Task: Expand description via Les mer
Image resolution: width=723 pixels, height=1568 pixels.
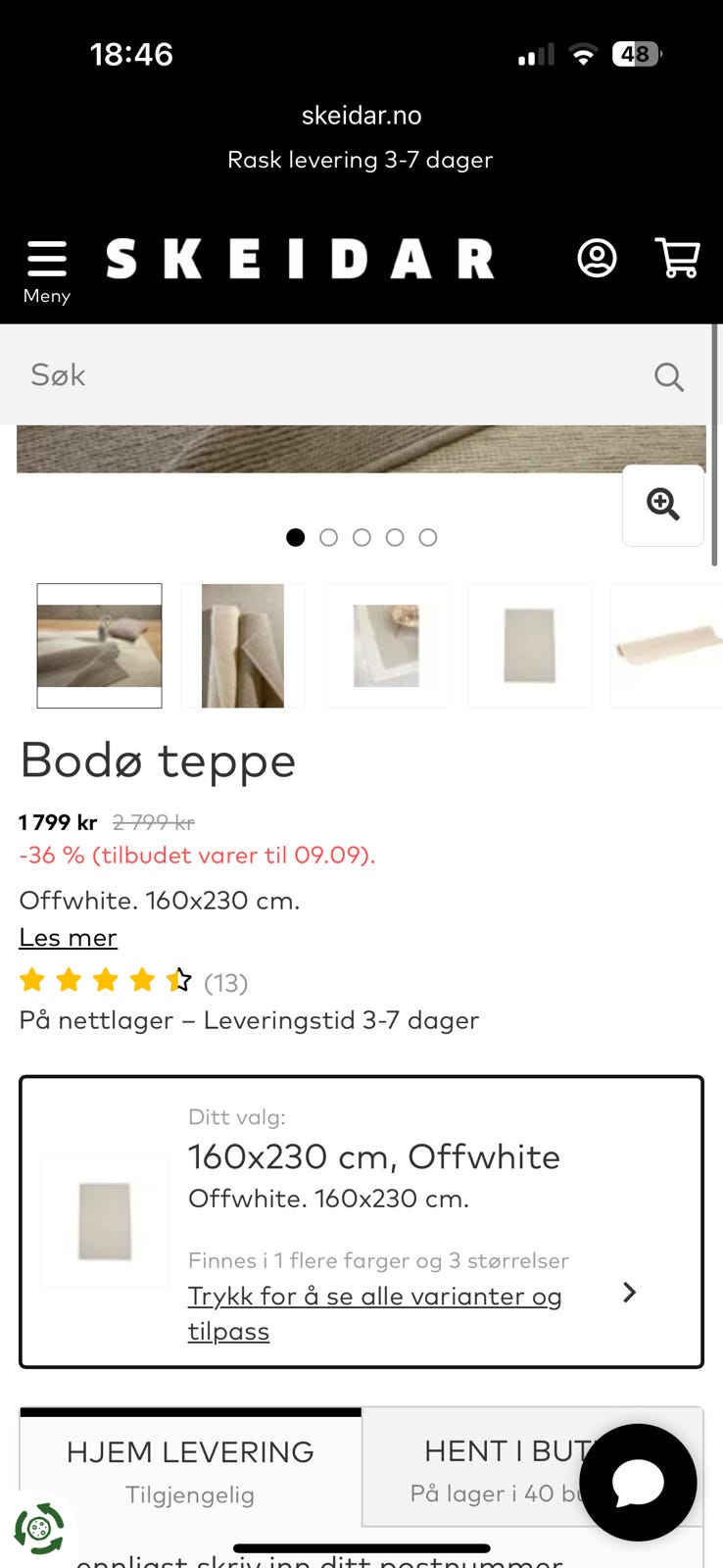Action: tap(68, 938)
